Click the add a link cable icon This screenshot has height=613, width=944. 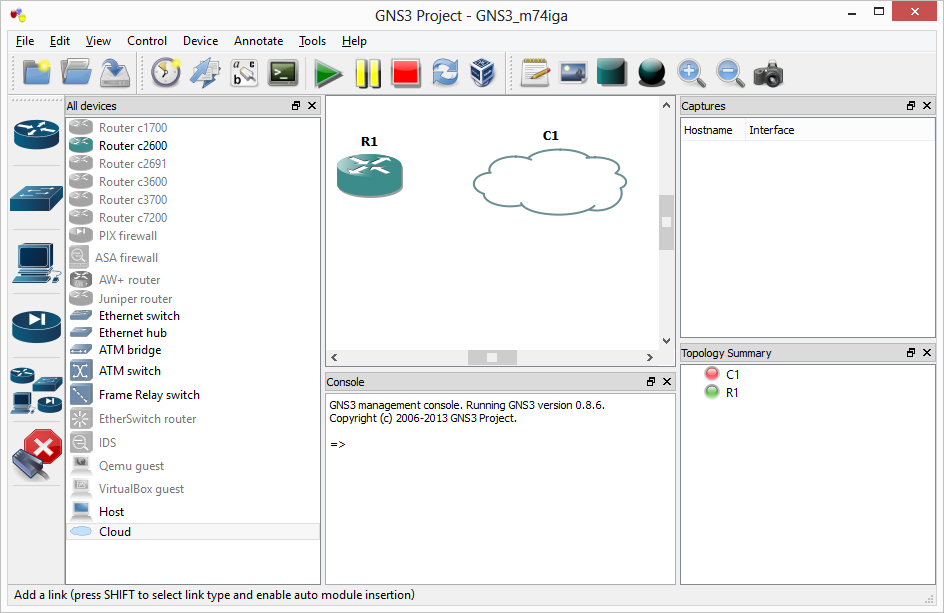36,455
